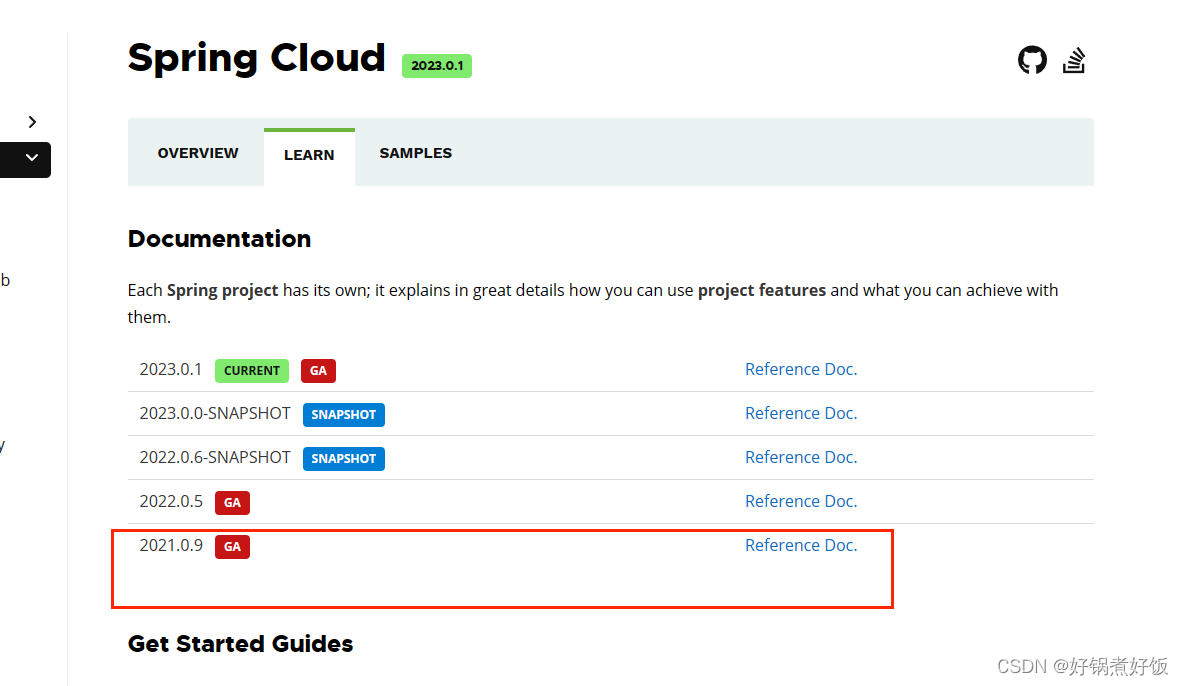Click the GA badge beside 2021.0.9

pos(232,546)
